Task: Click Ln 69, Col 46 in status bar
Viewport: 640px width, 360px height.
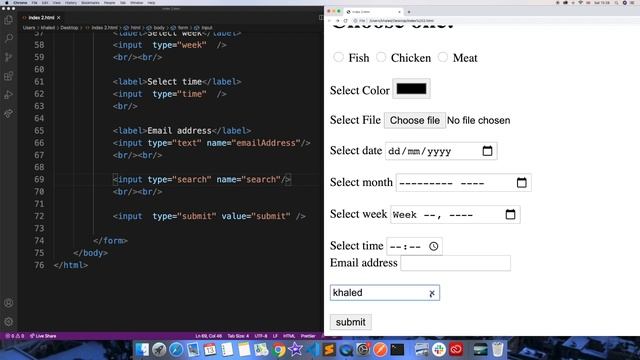Action: pyautogui.click(x=209, y=336)
